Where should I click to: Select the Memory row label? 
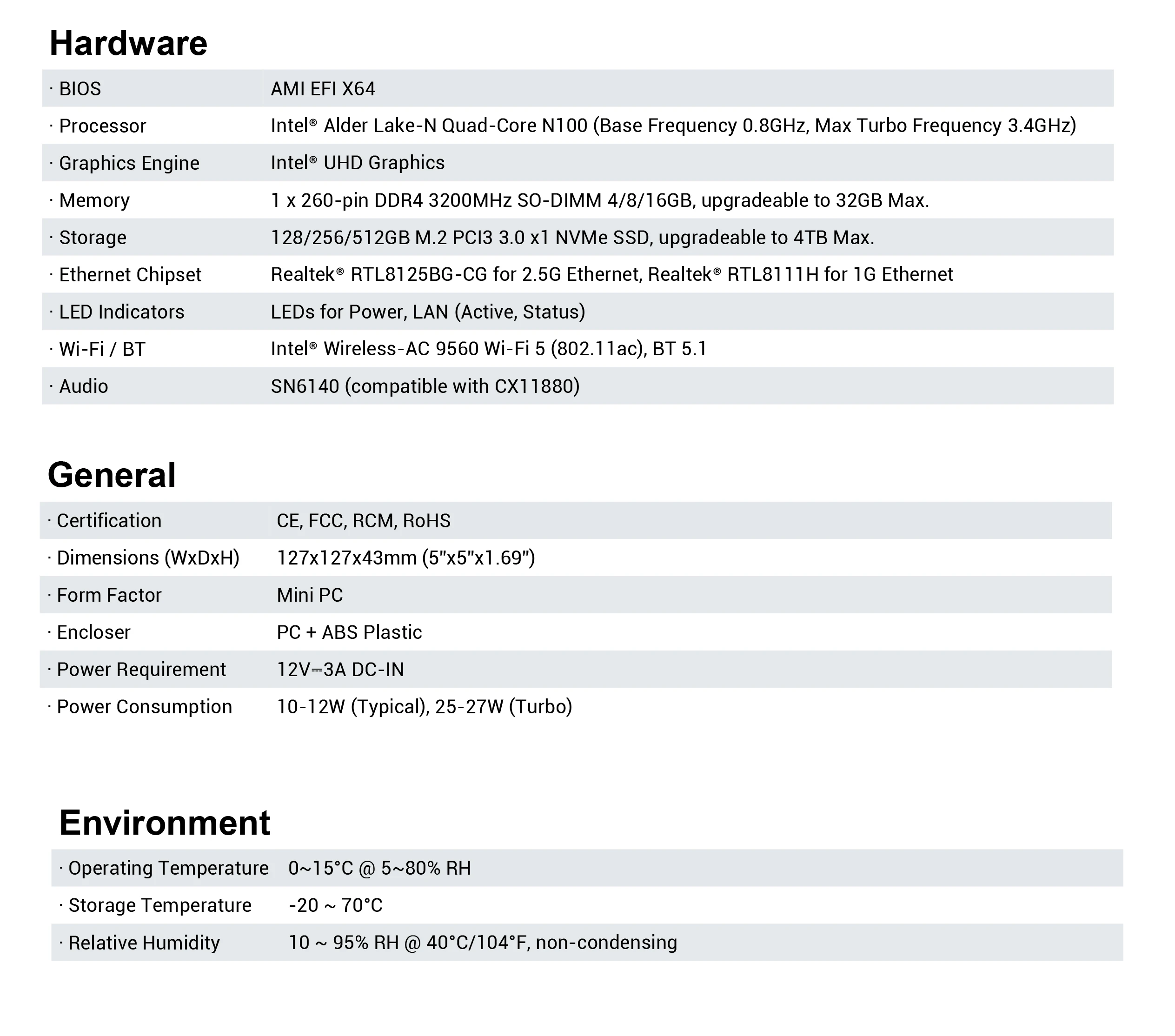94,200
